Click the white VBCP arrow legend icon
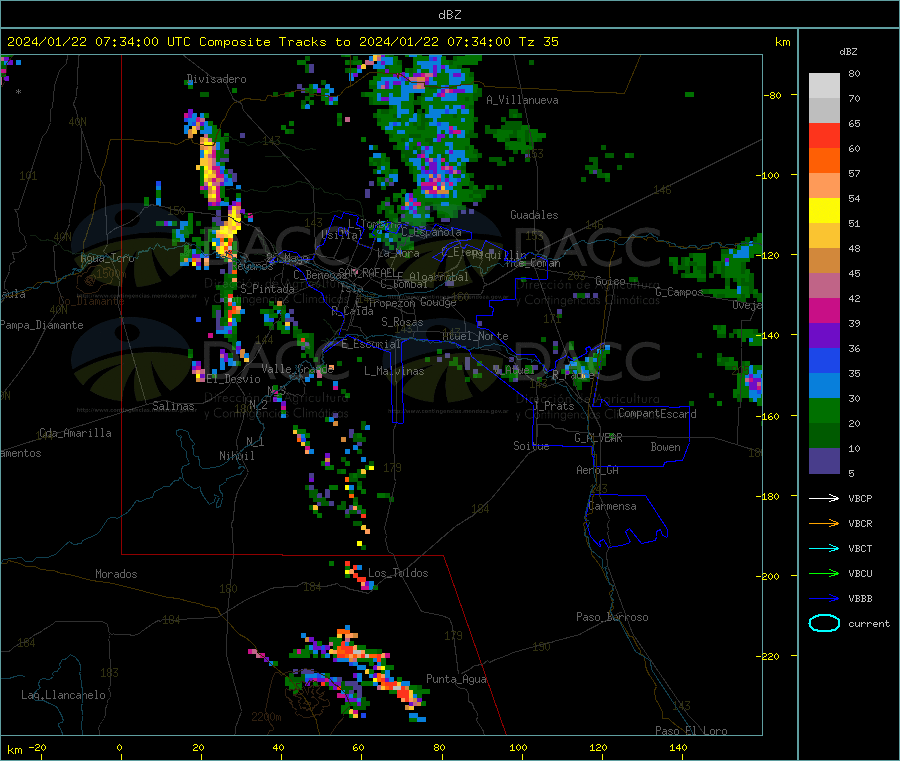 click(824, 498)
